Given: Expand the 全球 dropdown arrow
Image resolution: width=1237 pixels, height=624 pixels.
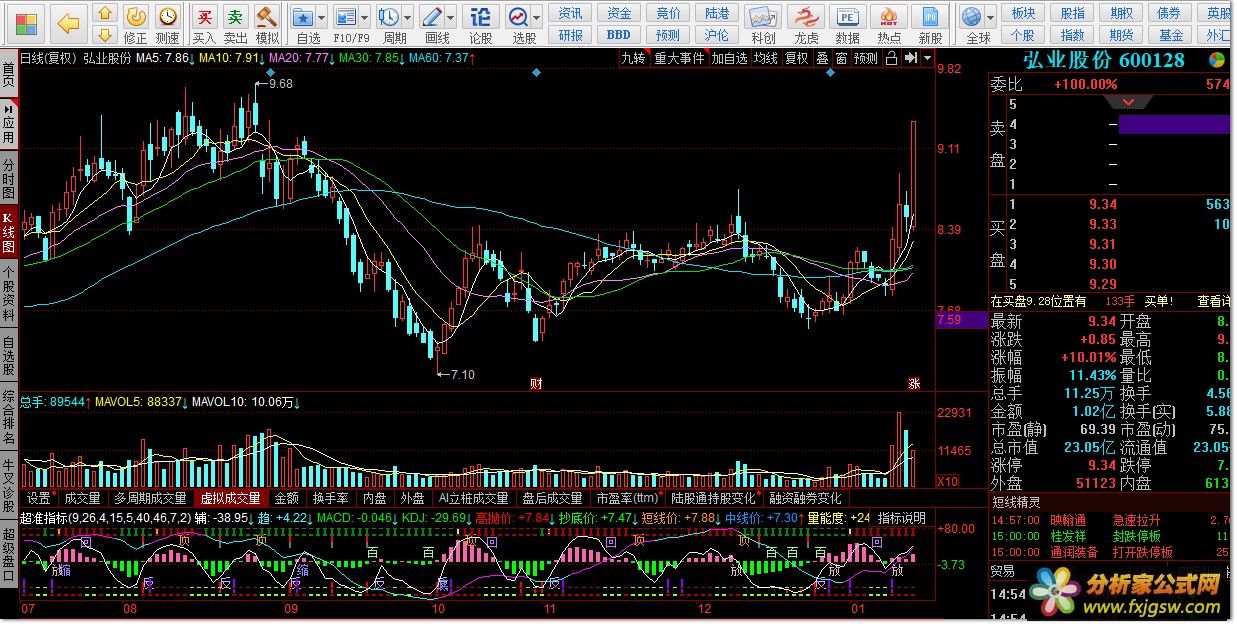Looking at the screenshot, I should (x=992, y=18).
